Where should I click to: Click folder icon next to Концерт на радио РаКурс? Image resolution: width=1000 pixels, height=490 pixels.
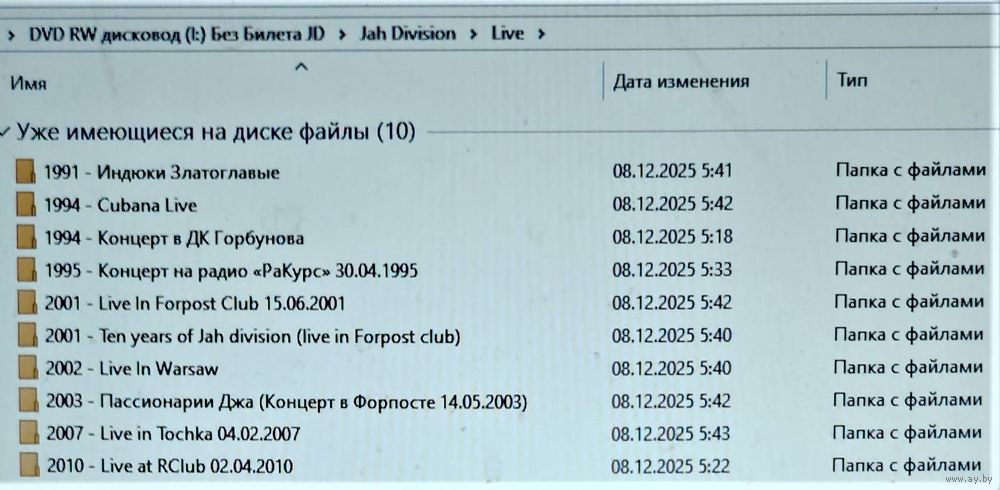pos(27,271)
